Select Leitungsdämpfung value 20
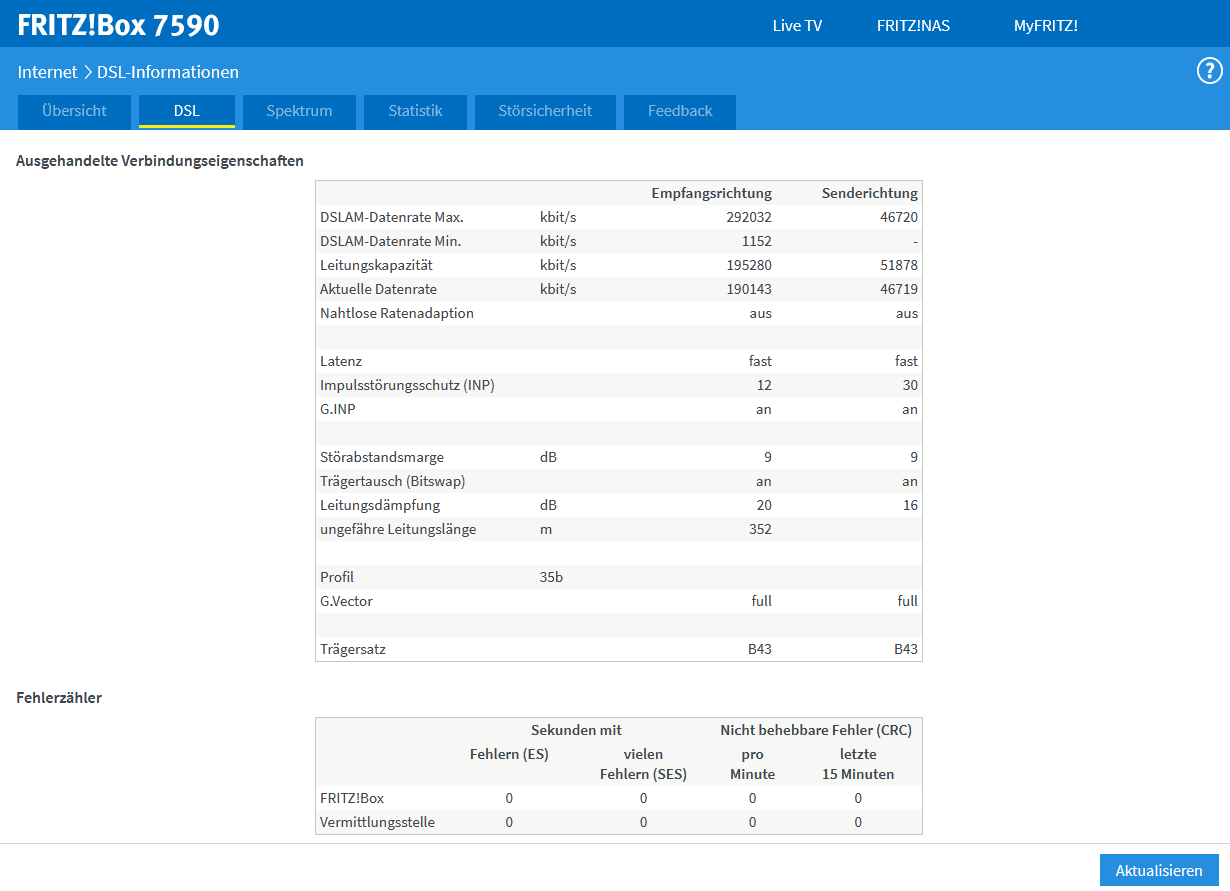Viewport: 1230px width, 891px height. pyautogui.click(x=764, y=505)
